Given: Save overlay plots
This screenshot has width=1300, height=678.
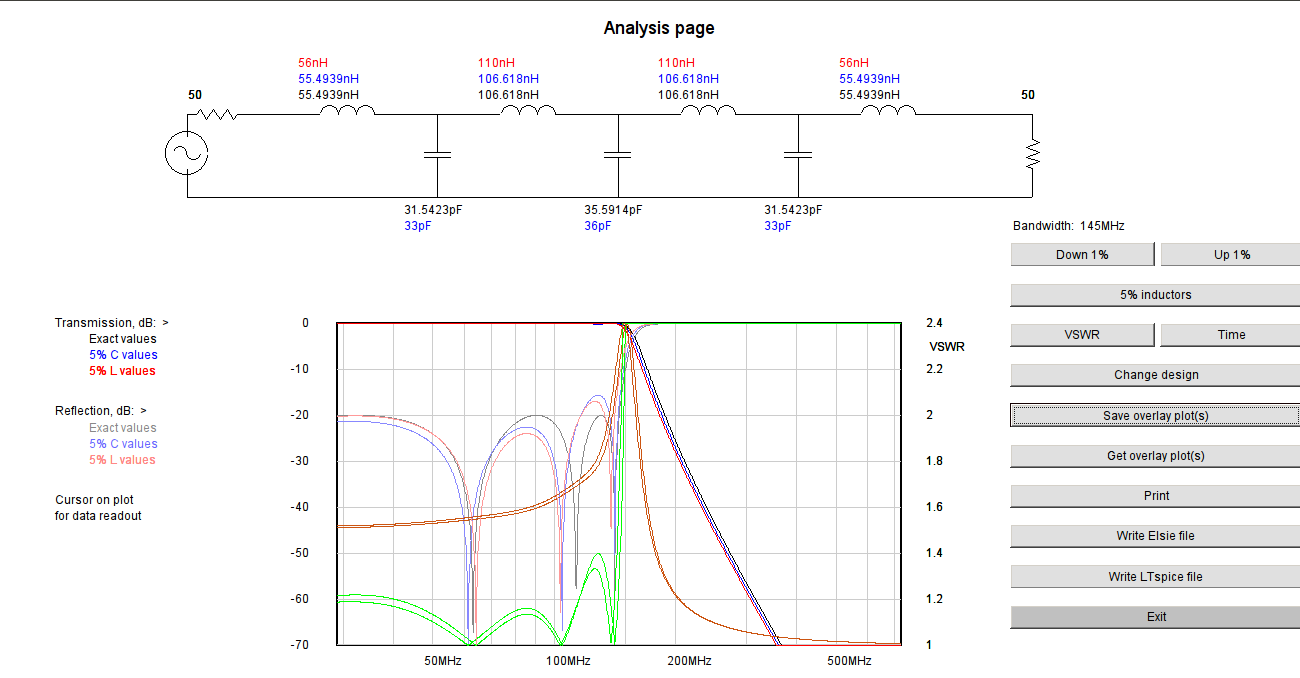Looking at the screenshot, I should [x=1155, y=415].
